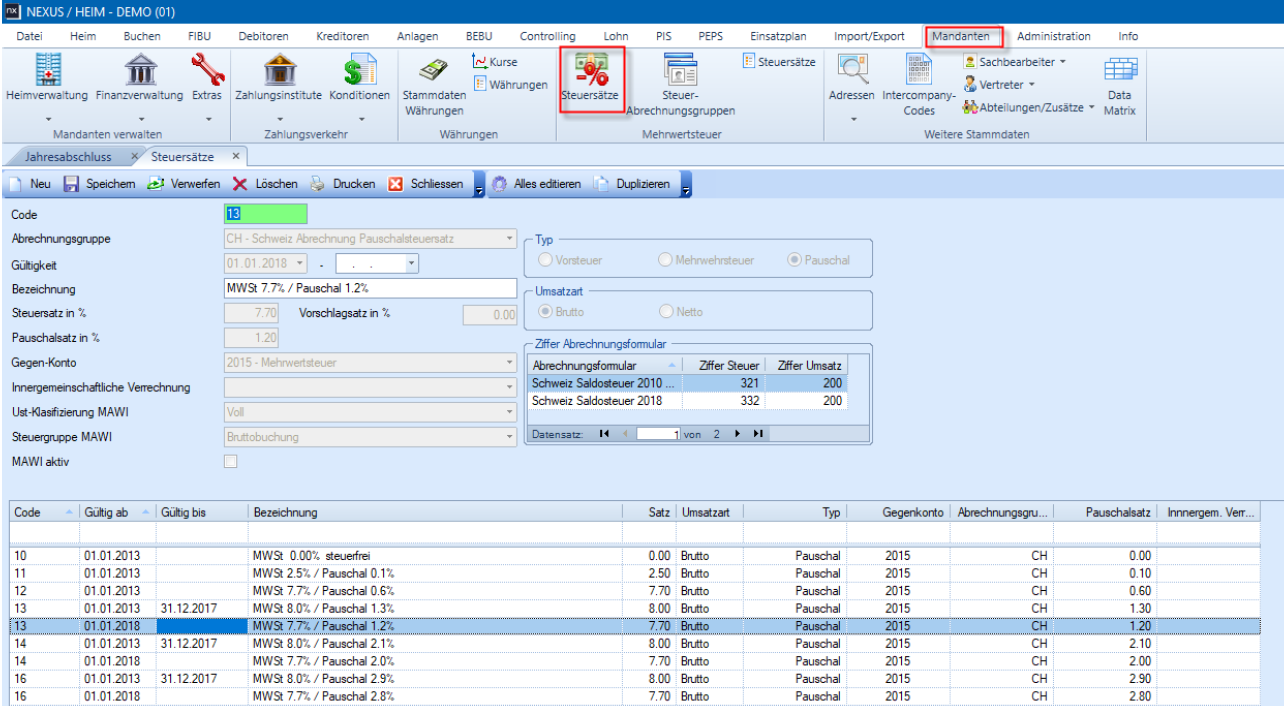Click the Speichern button
Screen dimensions: 1284x706
(99, 184)
